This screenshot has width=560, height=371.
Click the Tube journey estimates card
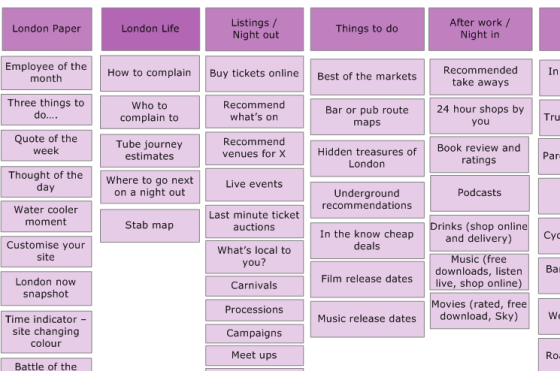click(x=150, y=151)
